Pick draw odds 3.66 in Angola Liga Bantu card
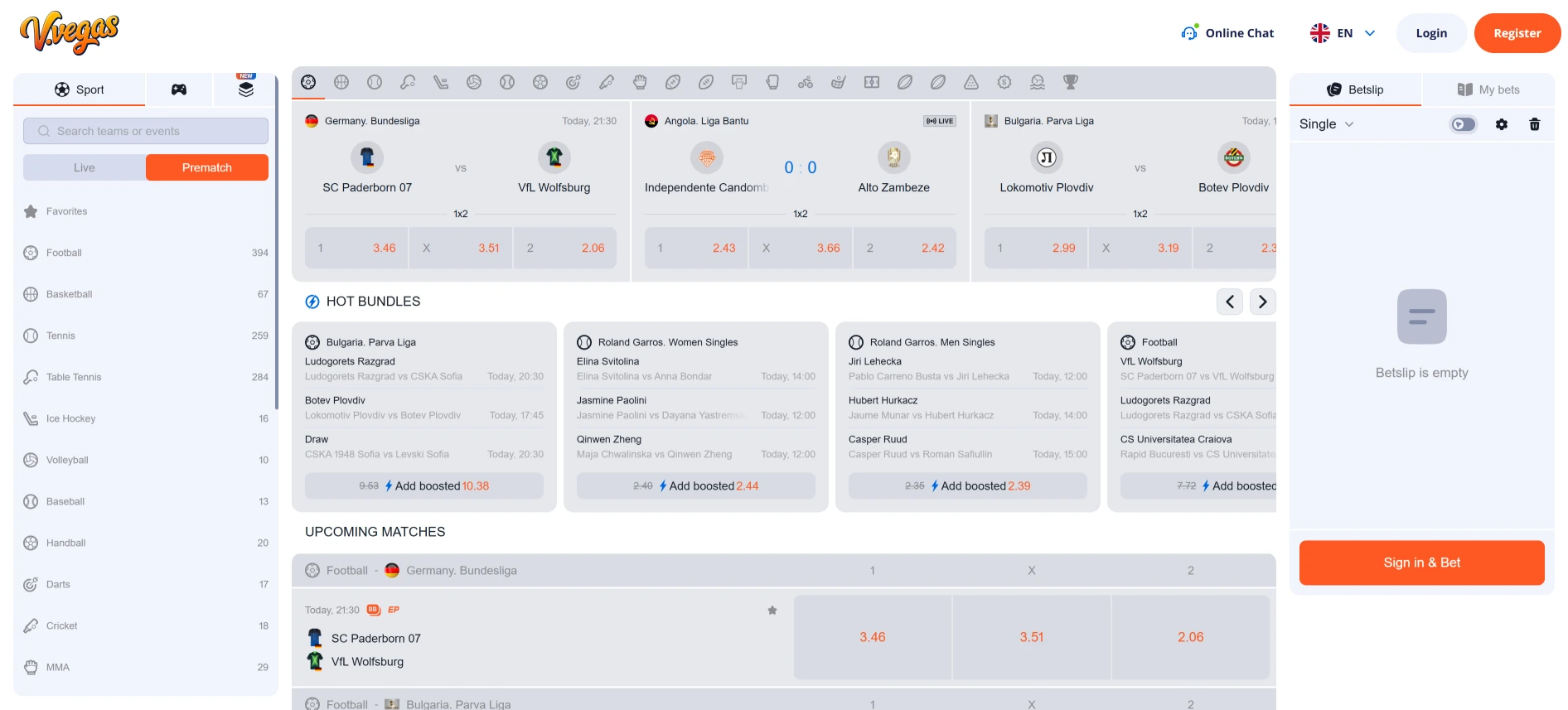The width and height of the screenshot is (1568, 710). 801,248
